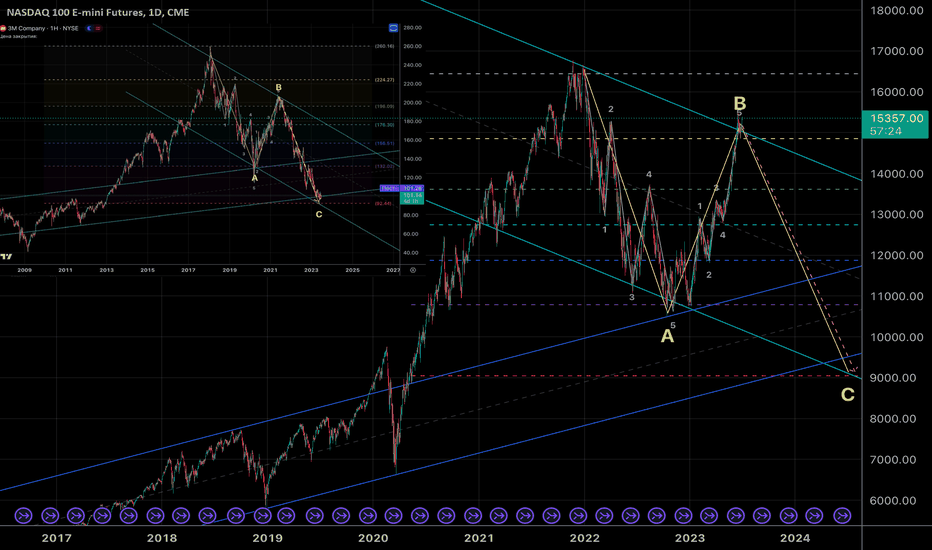Screen dimensions: 932x550
Task: Click the 2027 label on inset time axis
Action: pyautogui.click(x=393, y=270)
